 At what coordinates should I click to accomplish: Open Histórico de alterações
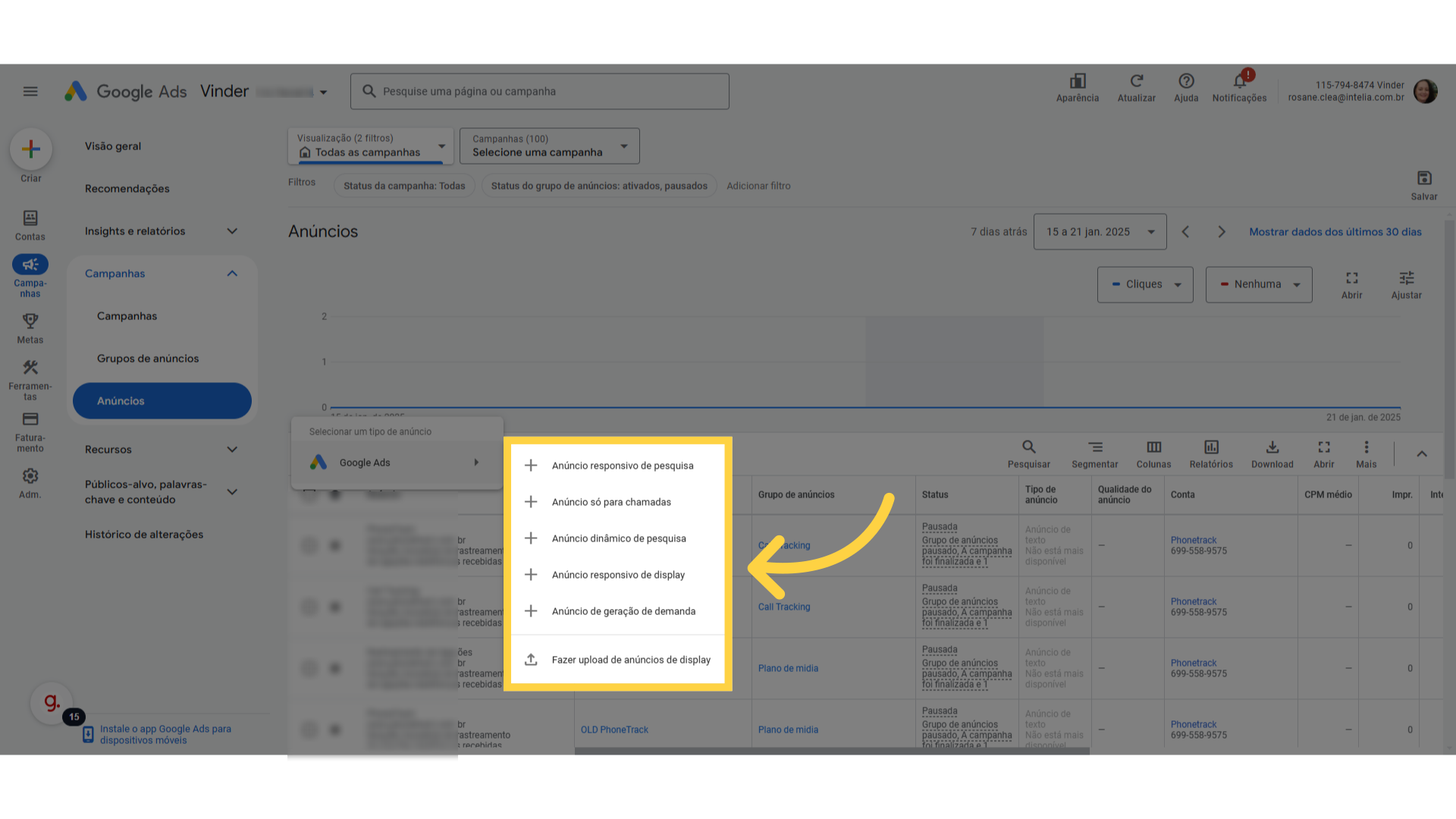coord(144,535)
